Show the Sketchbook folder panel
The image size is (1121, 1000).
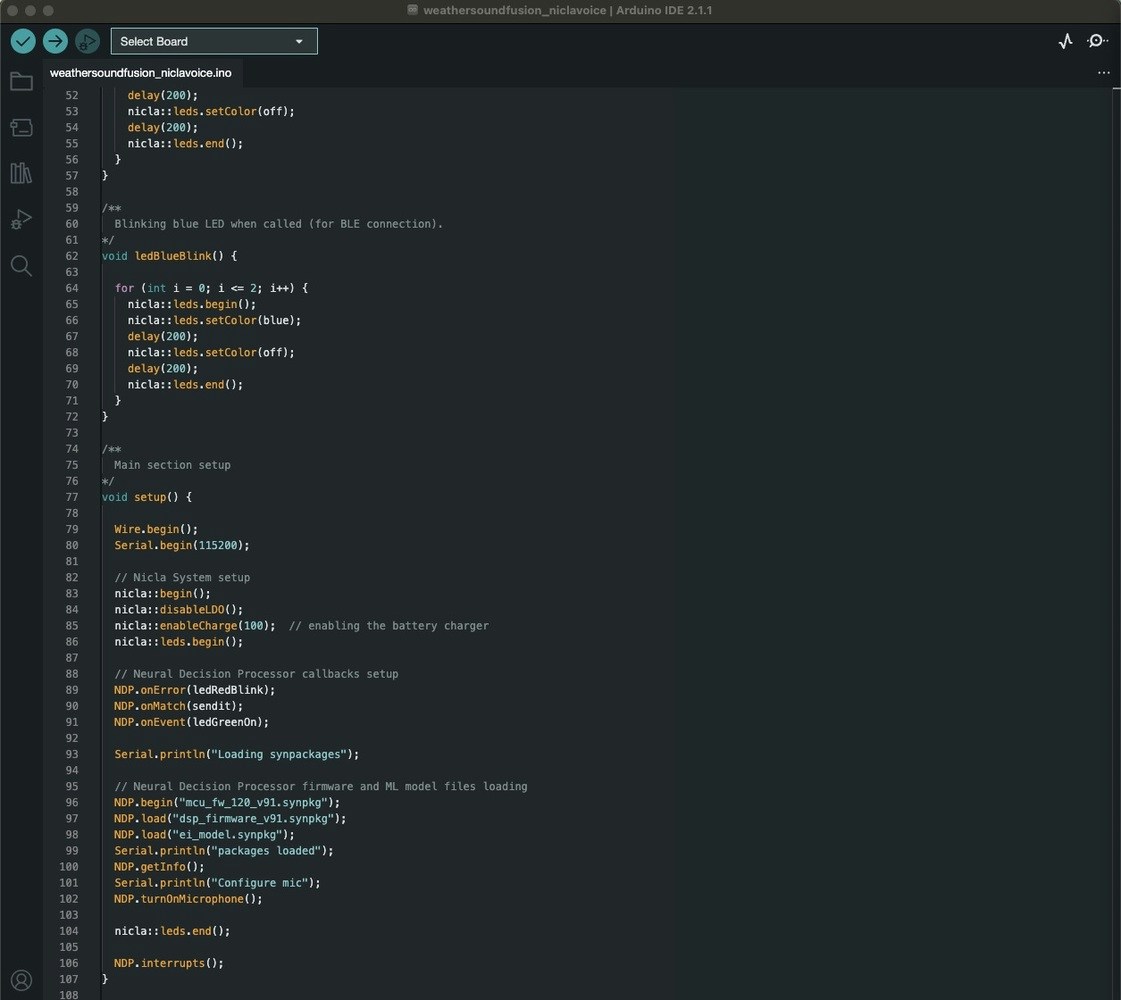coord(21,82)
